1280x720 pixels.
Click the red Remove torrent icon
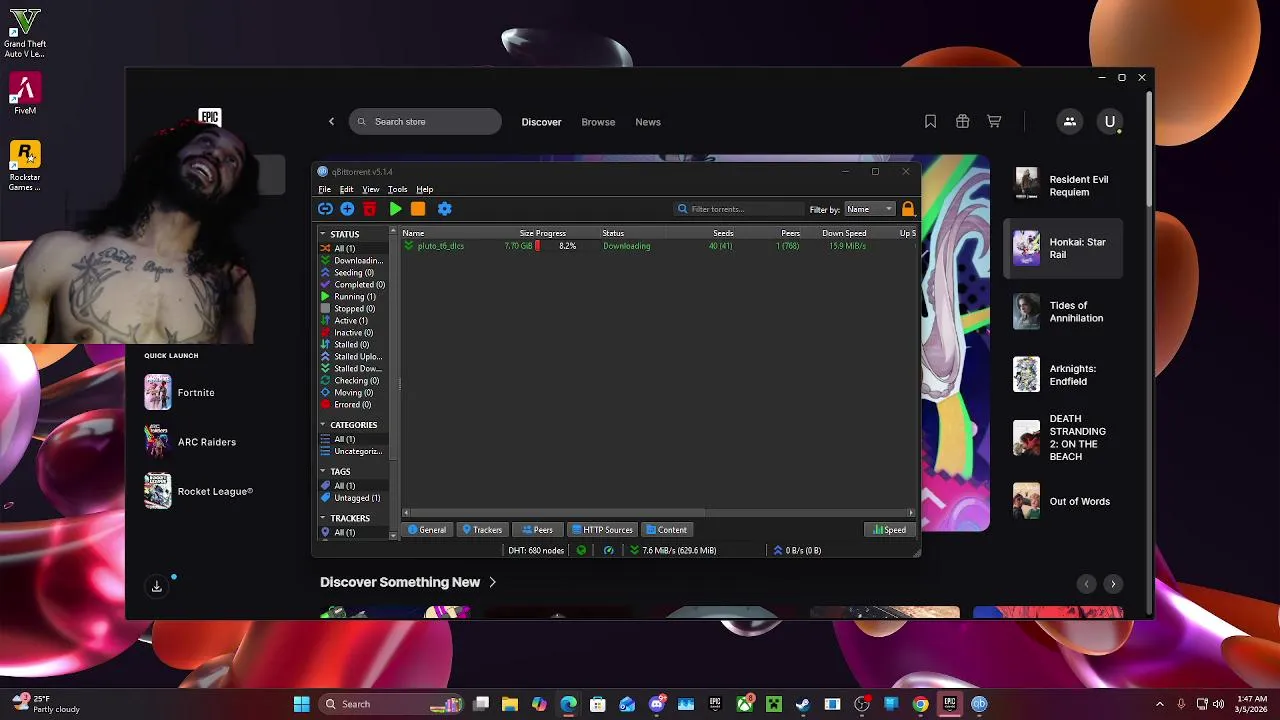370,209
